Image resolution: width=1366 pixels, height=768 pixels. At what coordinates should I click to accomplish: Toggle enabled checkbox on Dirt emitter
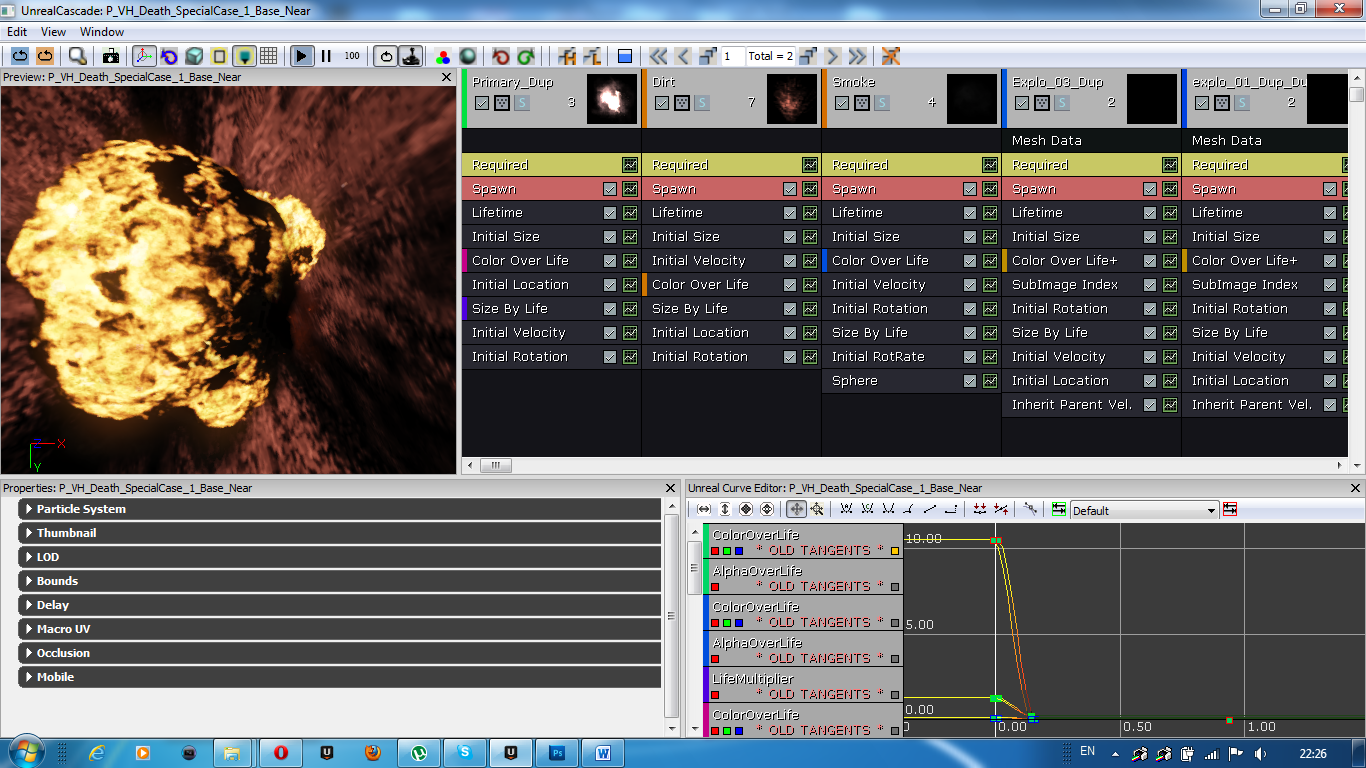tap(662, 103)
